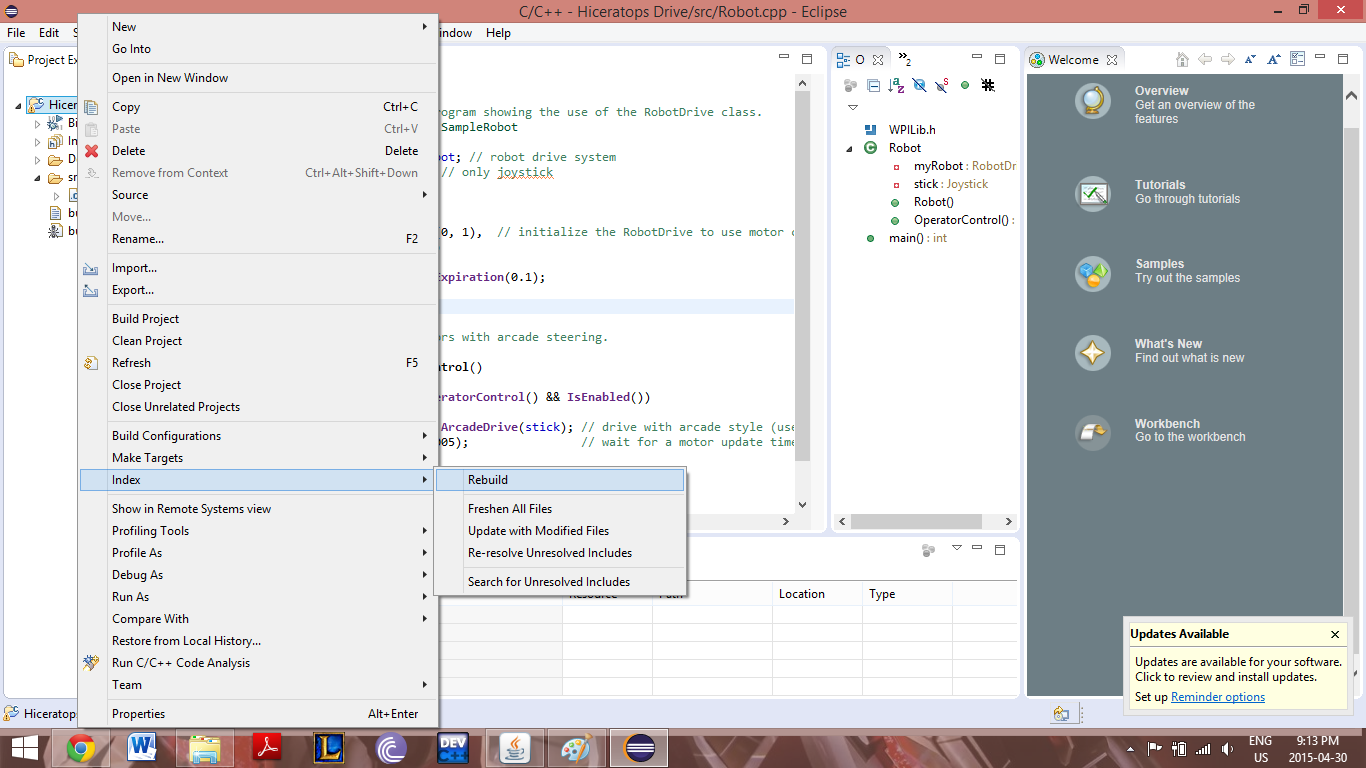
Task: Select Rebuild in the Index submenu
Action: 560,480
